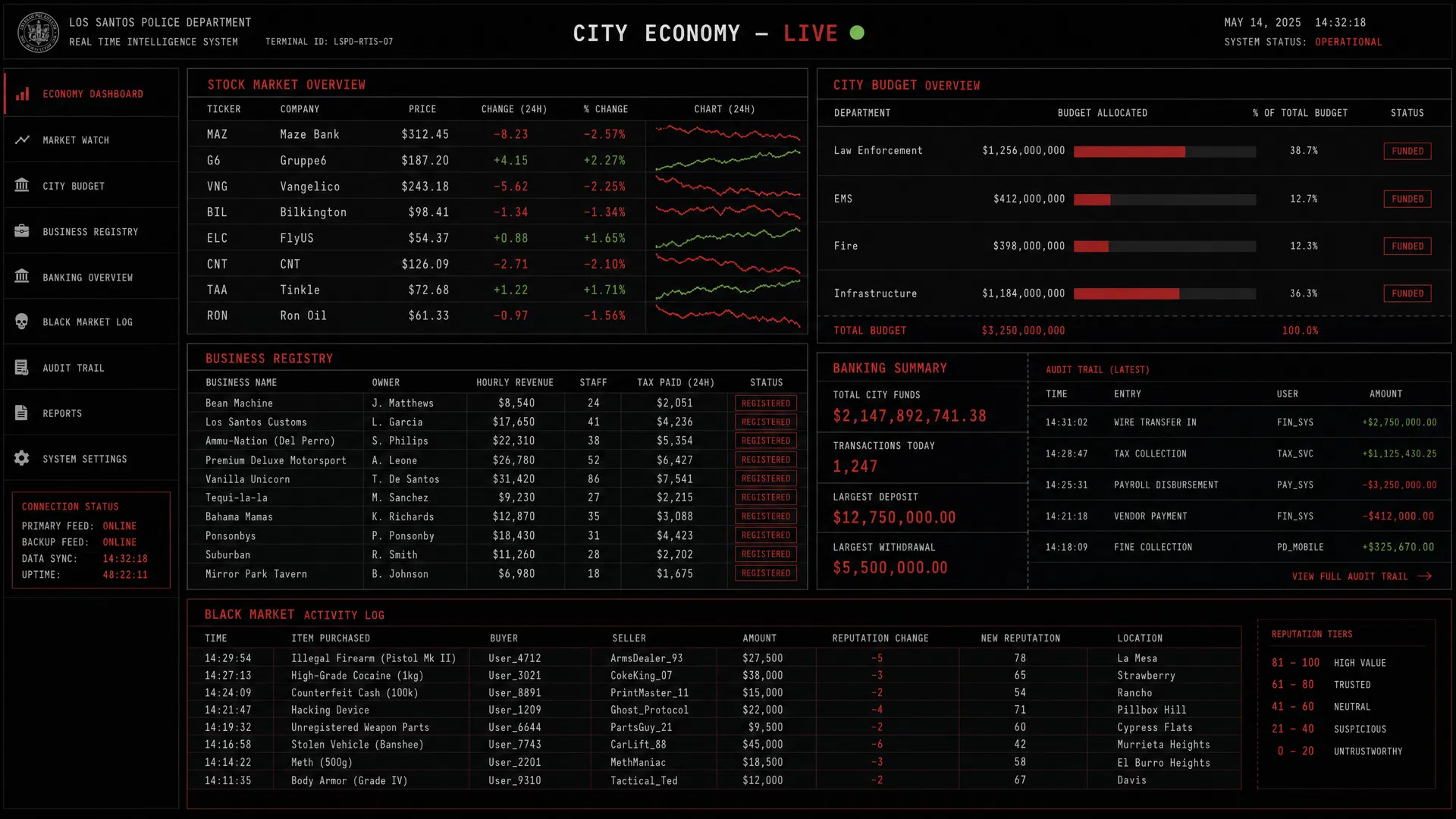Screen dimensions: 1456x819
Task: Click the Black Market Log skull icon
Action: tap(22, 322)
